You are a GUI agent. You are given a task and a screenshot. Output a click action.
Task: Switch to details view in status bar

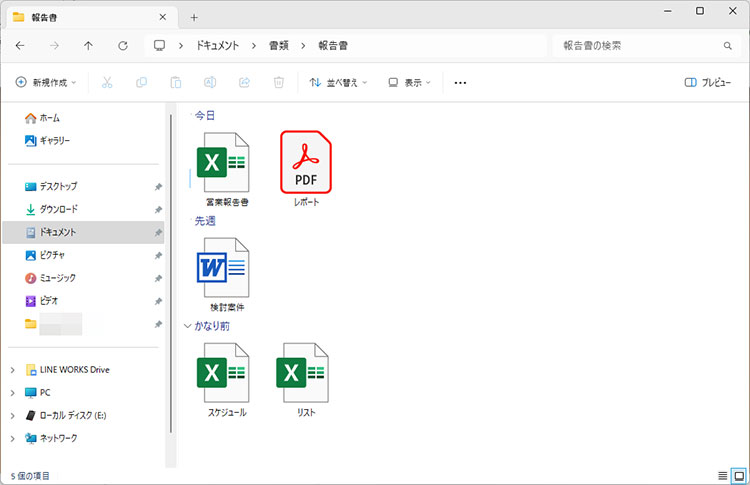(x=722, y=475)
